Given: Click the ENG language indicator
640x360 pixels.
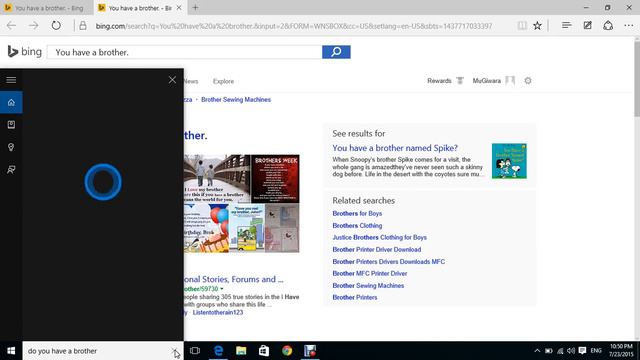Looking at the screenshot, I should (596, 351).
